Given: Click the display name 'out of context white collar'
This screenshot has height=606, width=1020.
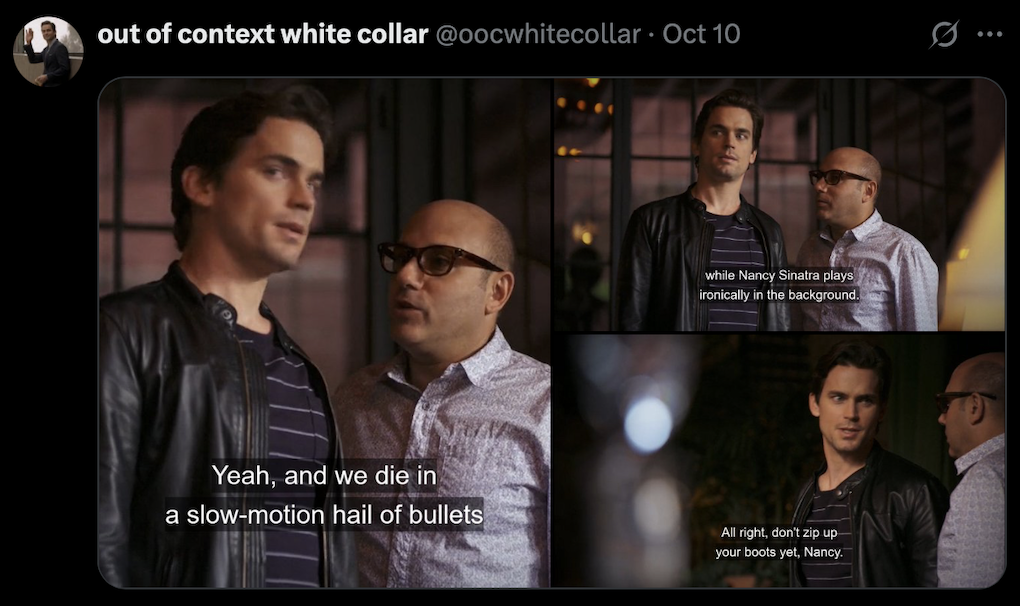Looking at the screenshot, I should 263,34.
